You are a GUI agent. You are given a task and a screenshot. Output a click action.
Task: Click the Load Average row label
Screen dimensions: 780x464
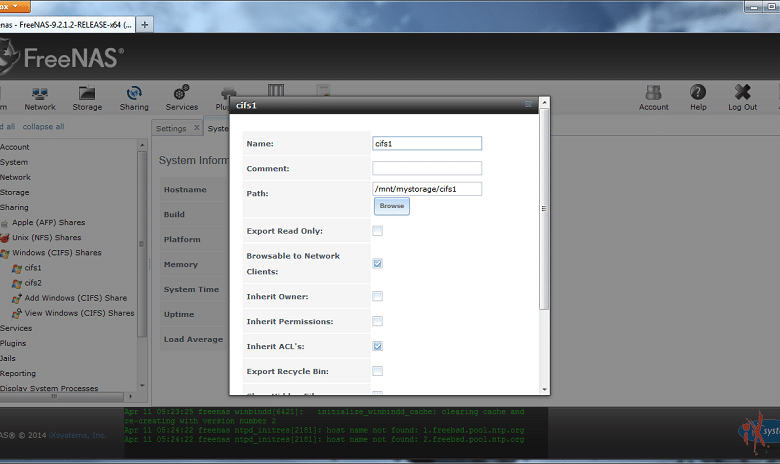point(194,339)
